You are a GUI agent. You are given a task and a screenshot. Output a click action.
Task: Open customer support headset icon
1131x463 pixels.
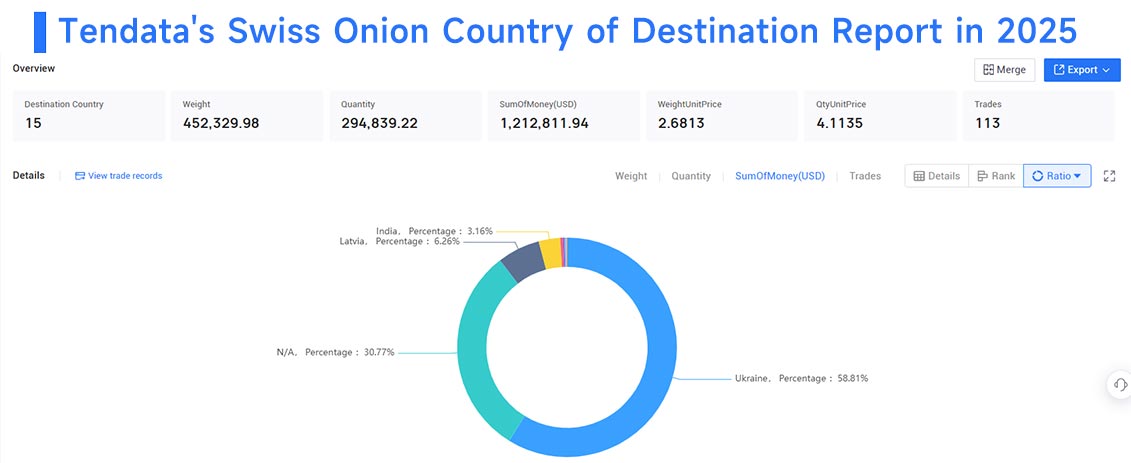(1119, 384)
